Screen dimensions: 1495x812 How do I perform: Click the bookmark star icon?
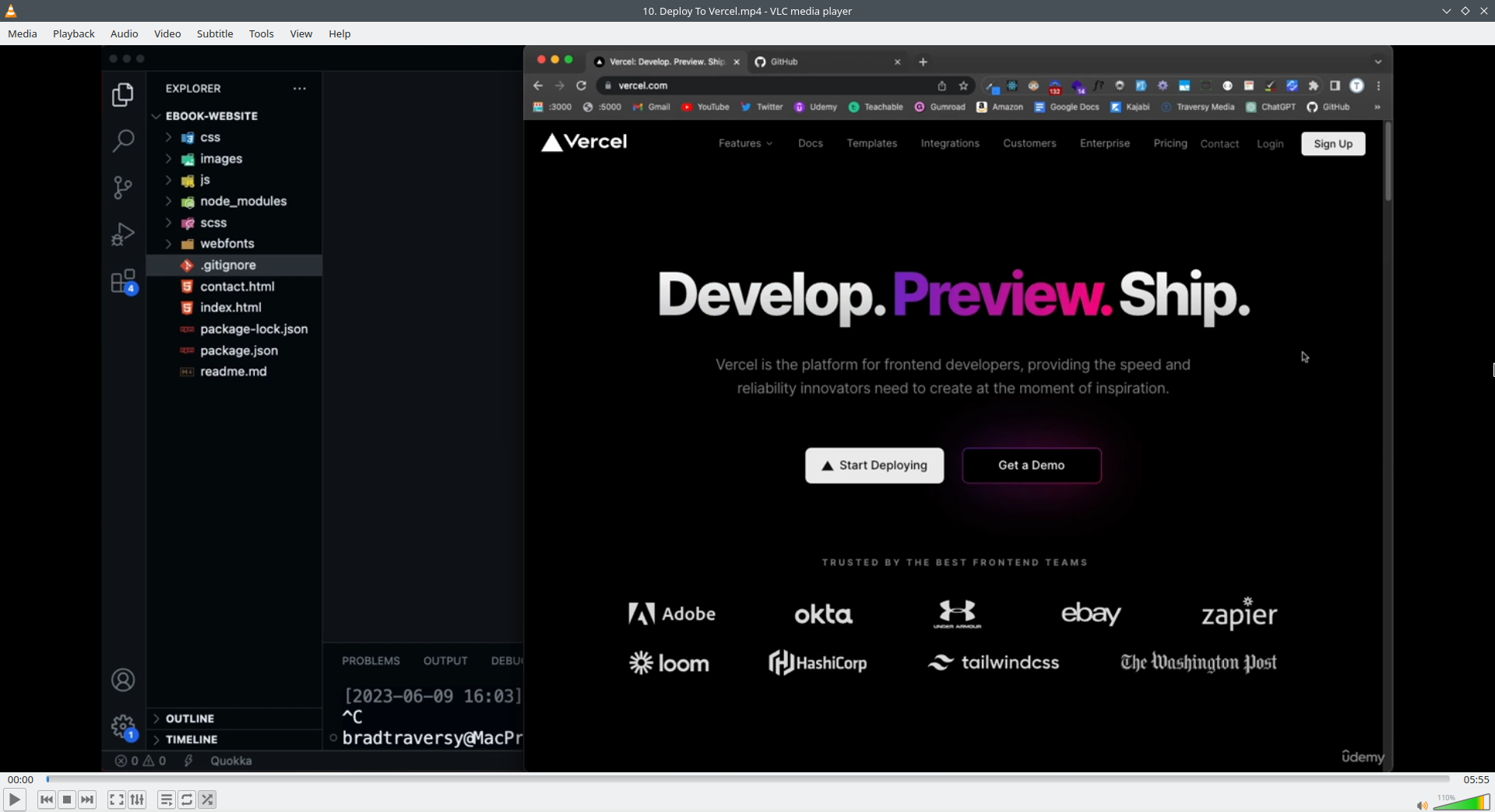pos(964,86)
